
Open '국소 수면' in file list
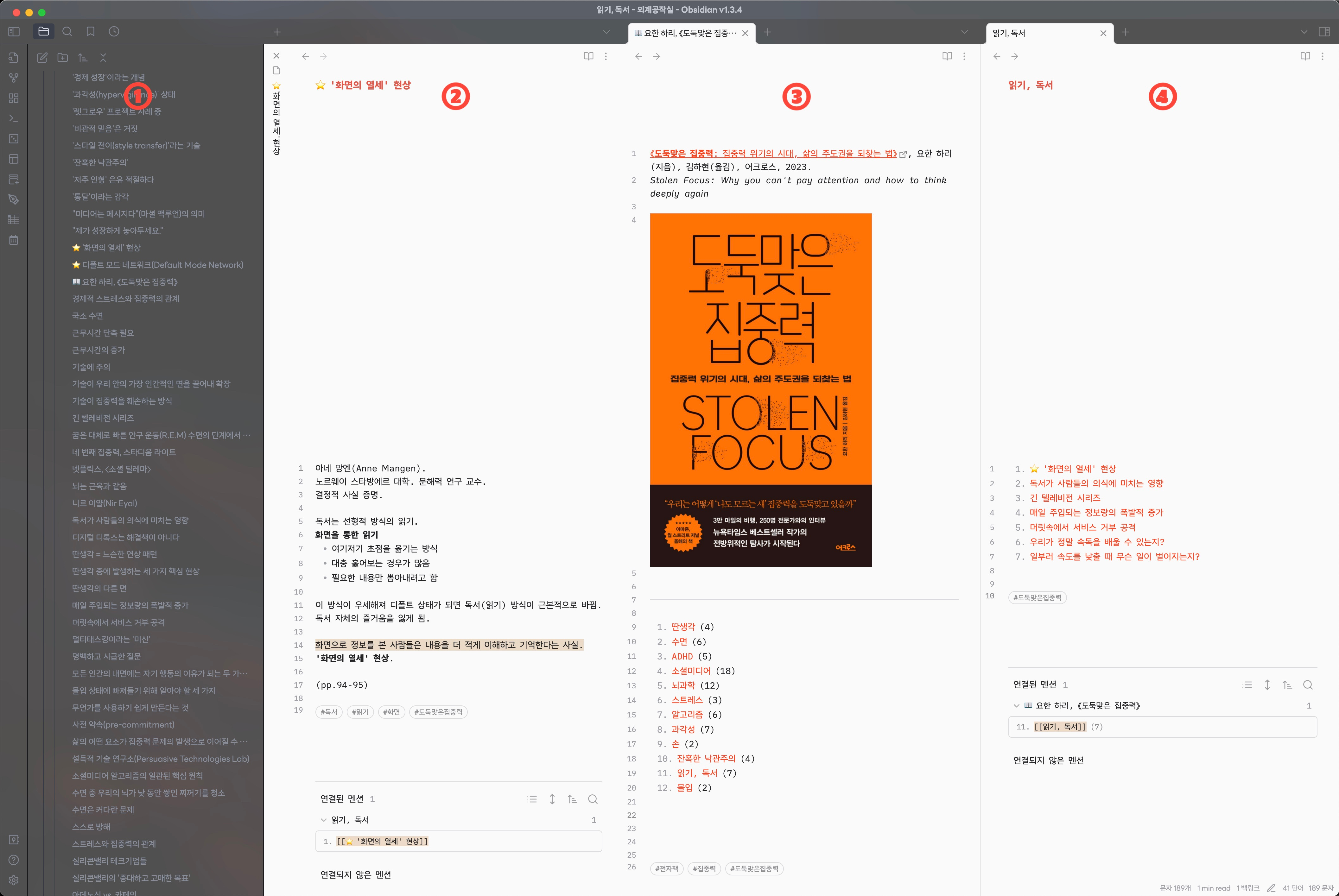87,315
